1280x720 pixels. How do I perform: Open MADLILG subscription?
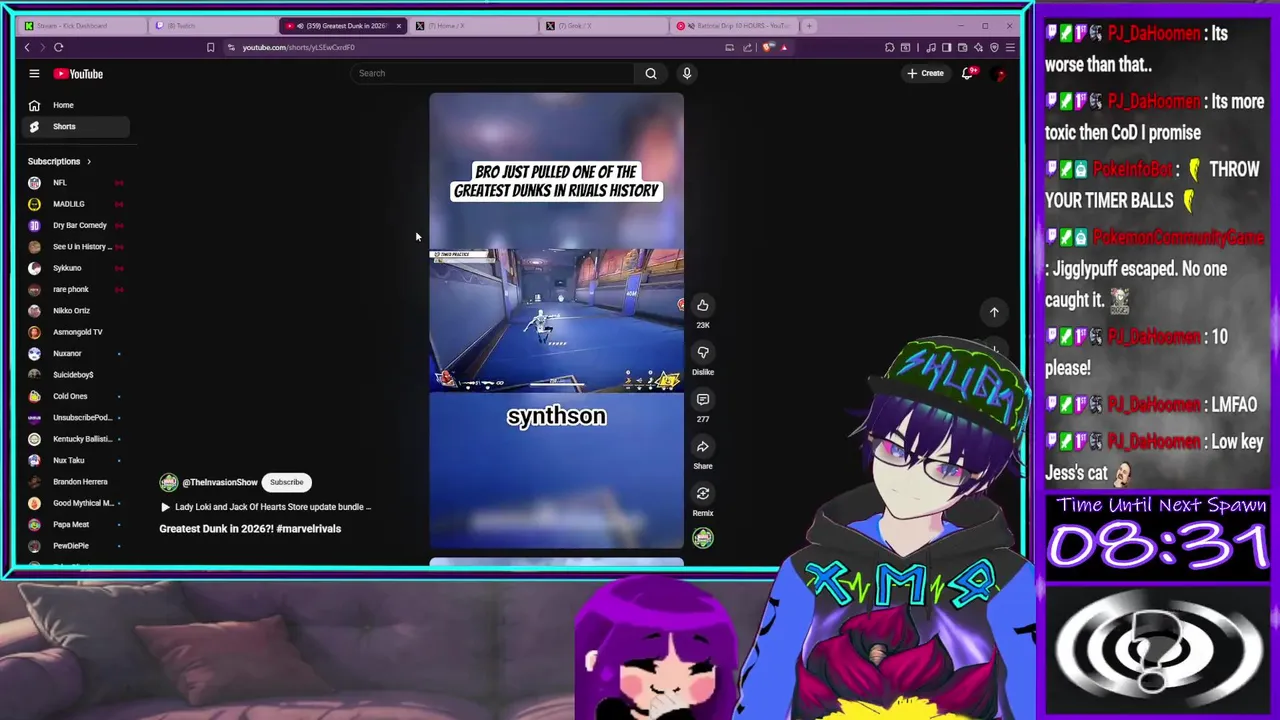(x=75, y=204)
